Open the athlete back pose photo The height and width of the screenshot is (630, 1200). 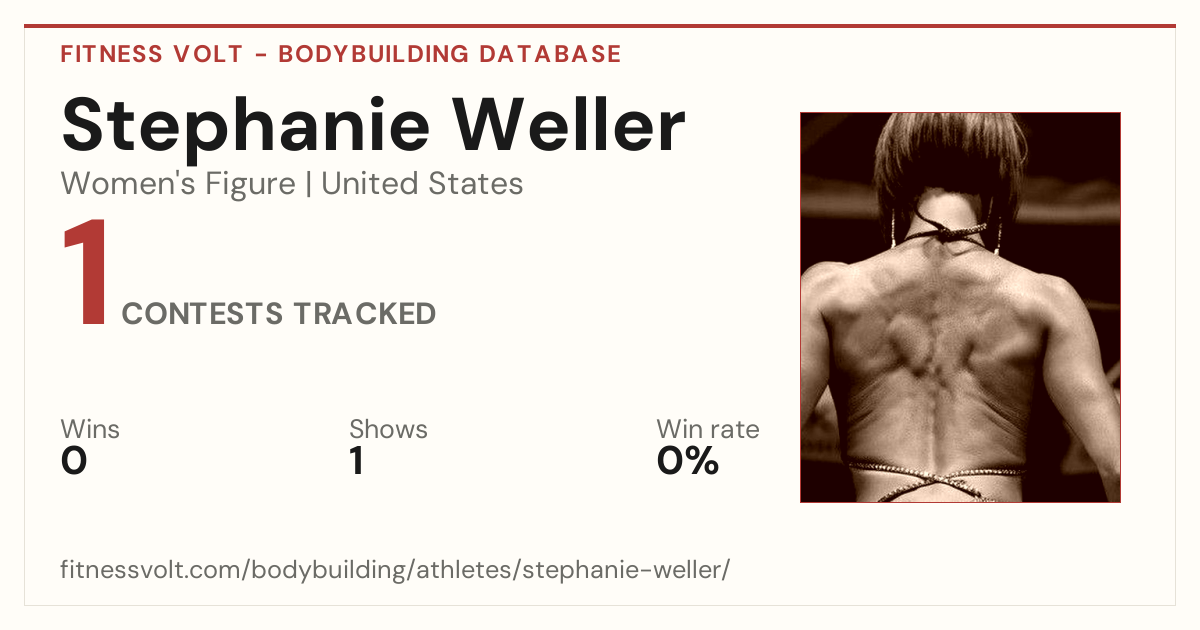(960, 307)
